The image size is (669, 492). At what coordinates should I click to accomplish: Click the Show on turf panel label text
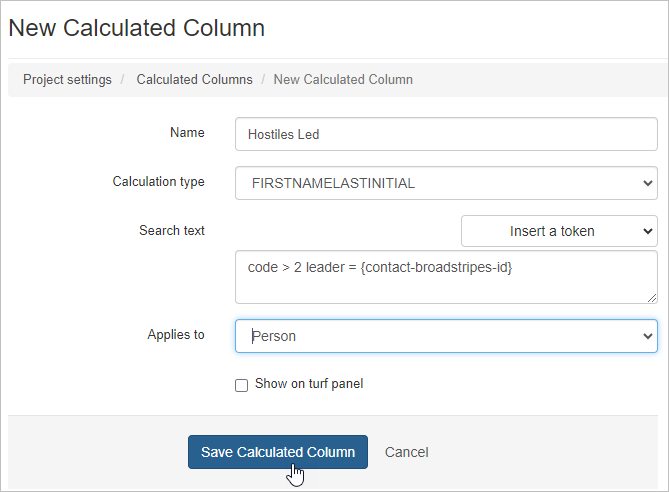309,384
